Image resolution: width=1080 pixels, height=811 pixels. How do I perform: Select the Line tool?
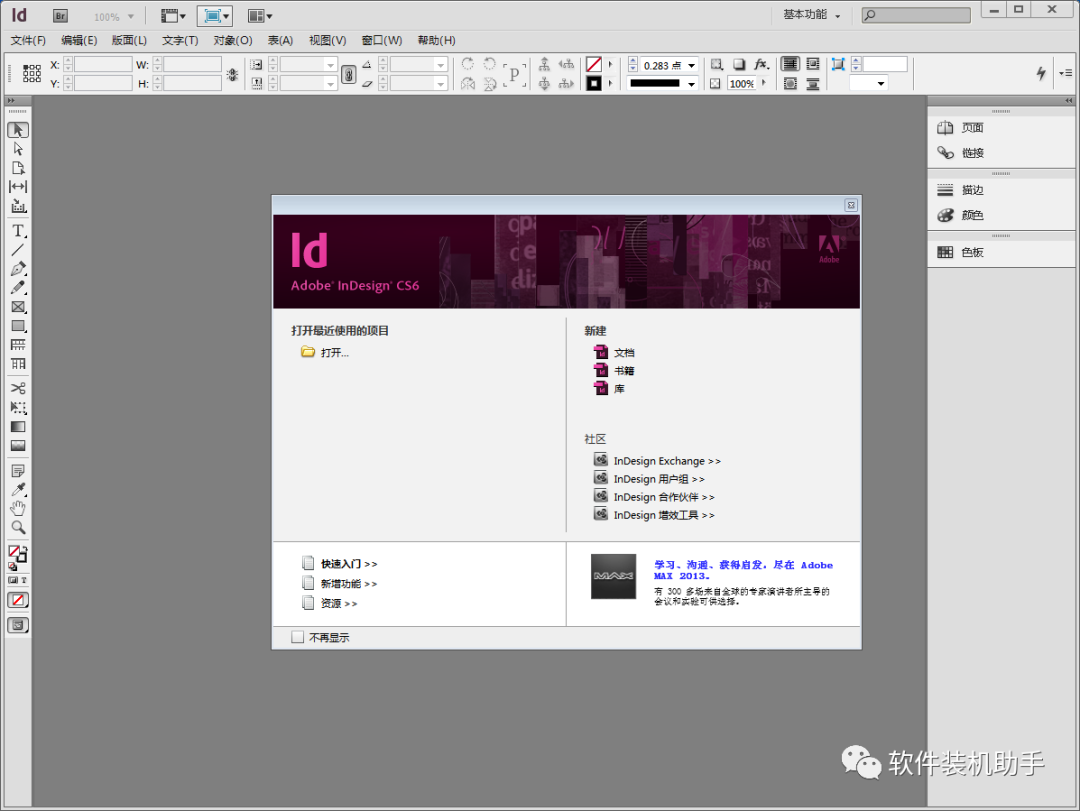click(x=18, y=250)
